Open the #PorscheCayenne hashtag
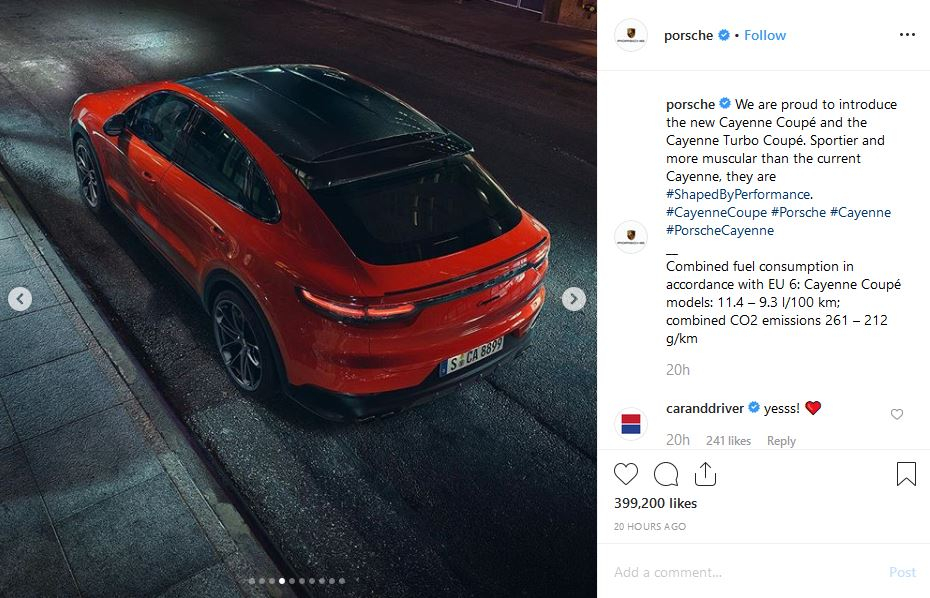The image size is (930, 598). point(719,230)
